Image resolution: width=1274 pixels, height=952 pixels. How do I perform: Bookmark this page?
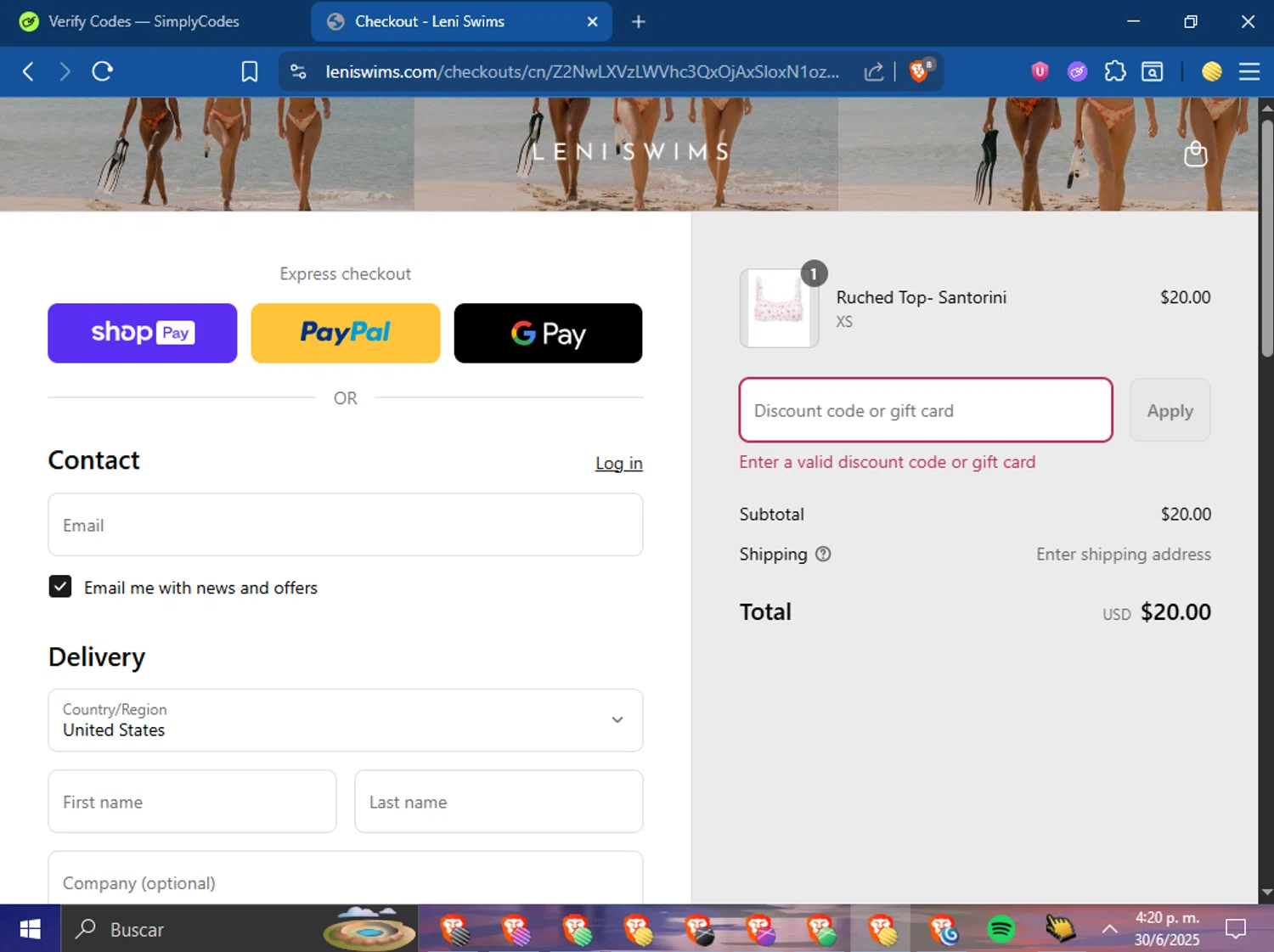(249, 71)
